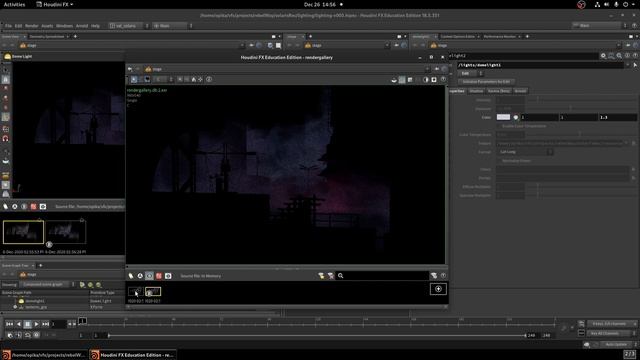Click the magnifier icon in parameter panel header
The width and height of the screenshot is (640, 360).
(619, 56)
